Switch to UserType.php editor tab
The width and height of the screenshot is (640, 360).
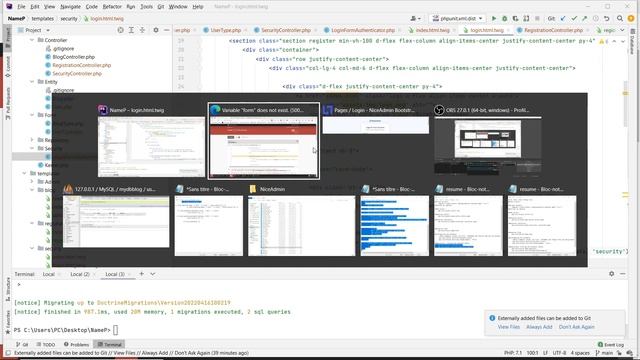[x=225, y=30]
